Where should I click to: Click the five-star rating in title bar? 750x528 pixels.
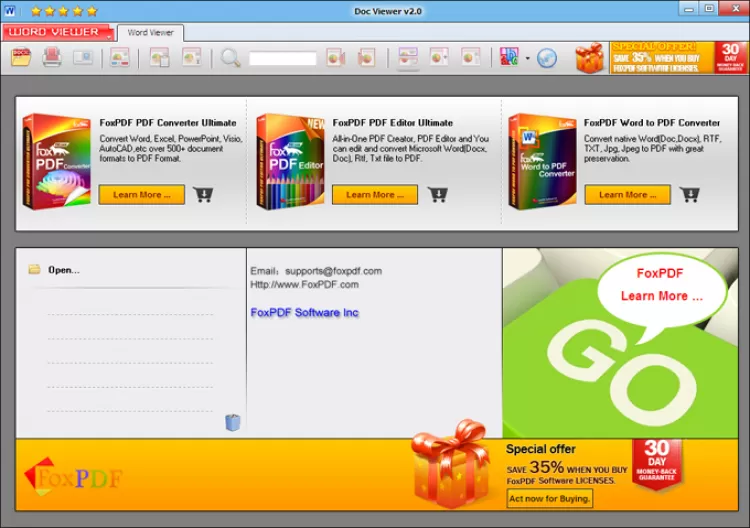click(x=64, y=11)
